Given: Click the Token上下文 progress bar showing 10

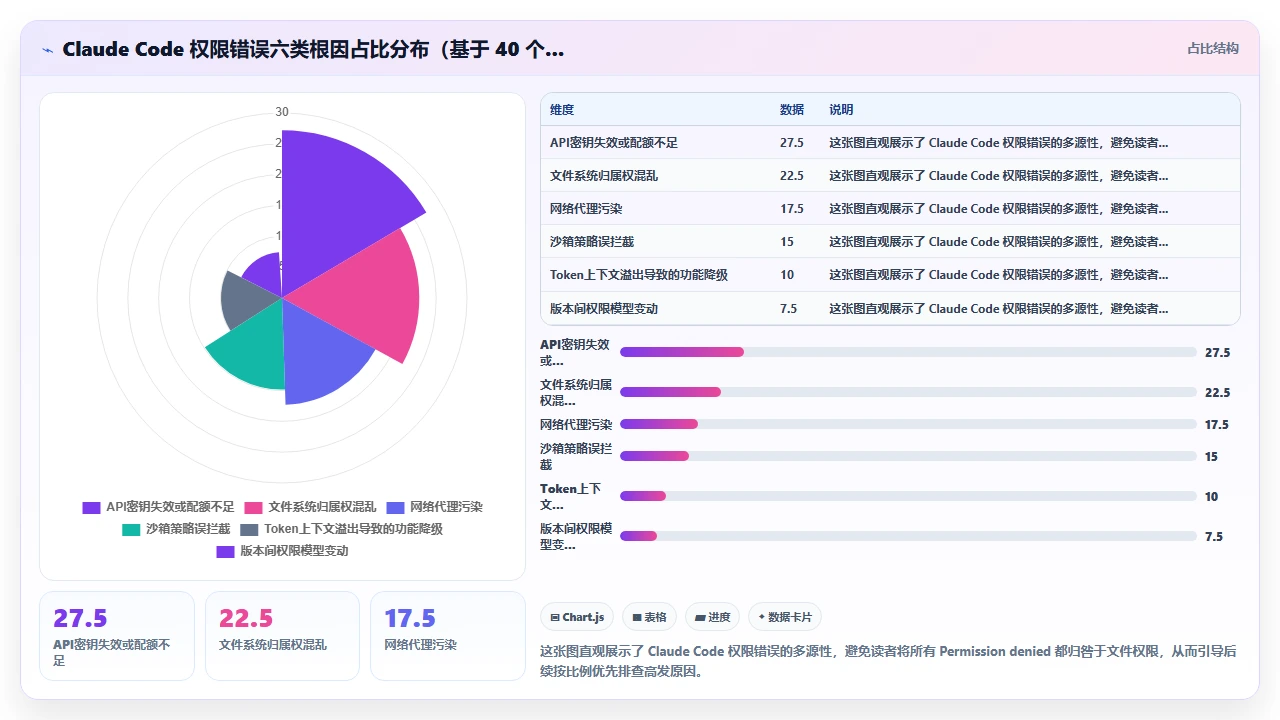Looking at the screenshot, I should click(x=908, y=496).
